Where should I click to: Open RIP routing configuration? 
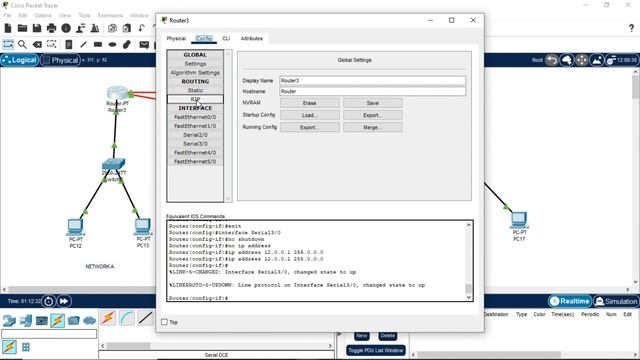tap(195, 99)
